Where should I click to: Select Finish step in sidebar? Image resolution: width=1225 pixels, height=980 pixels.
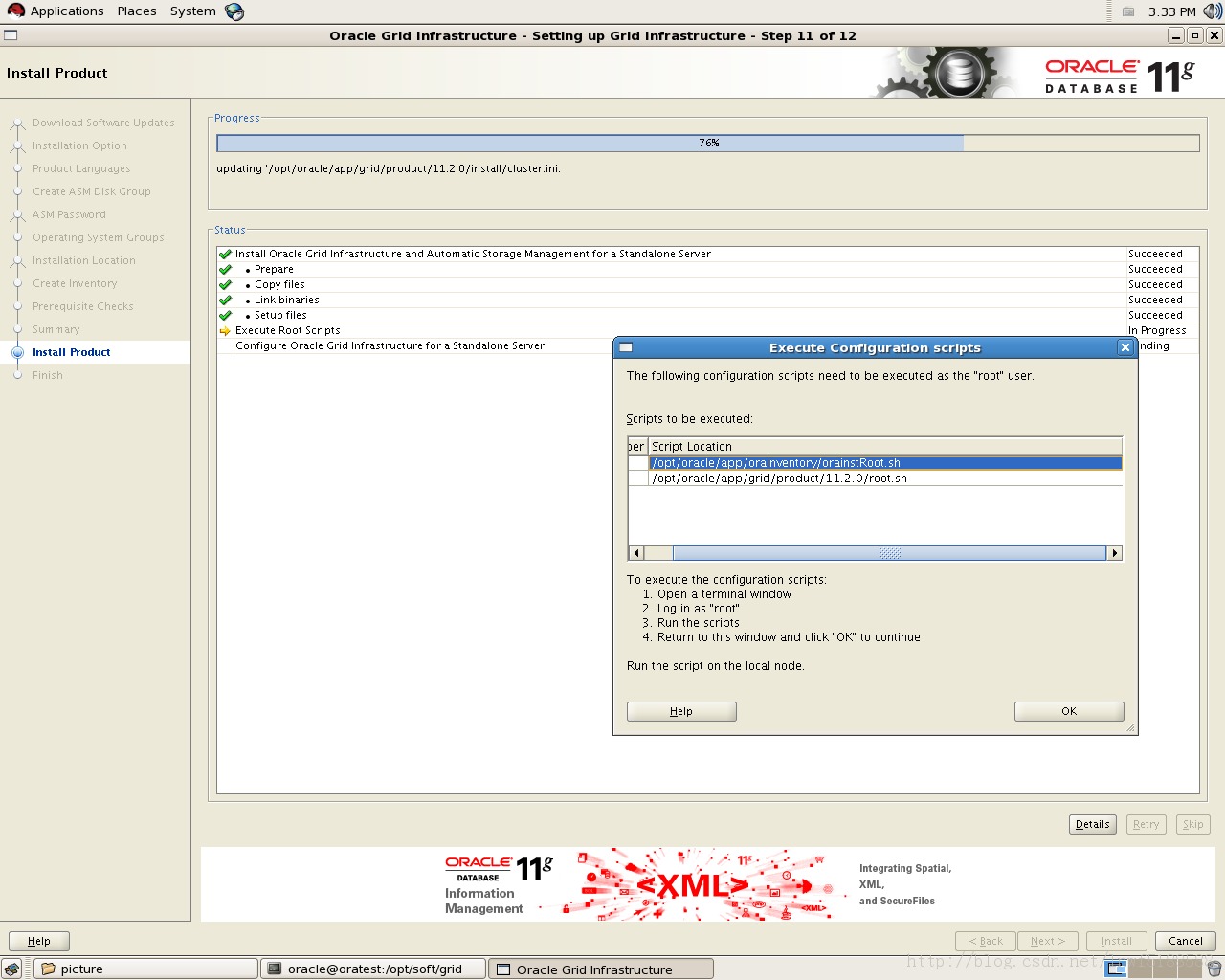tap(48, 375)
